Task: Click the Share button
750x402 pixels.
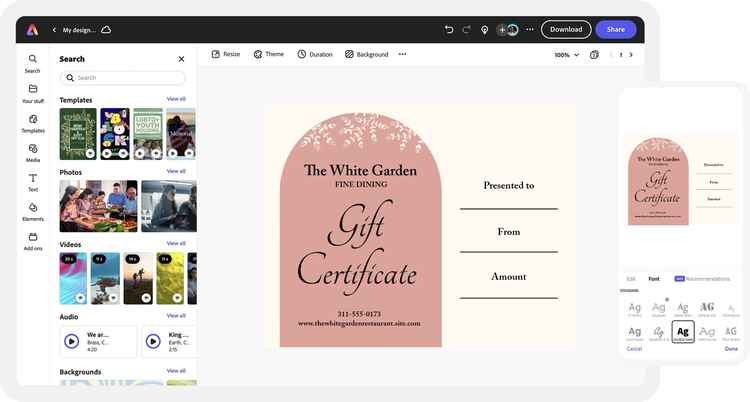Action: (616, 30)
